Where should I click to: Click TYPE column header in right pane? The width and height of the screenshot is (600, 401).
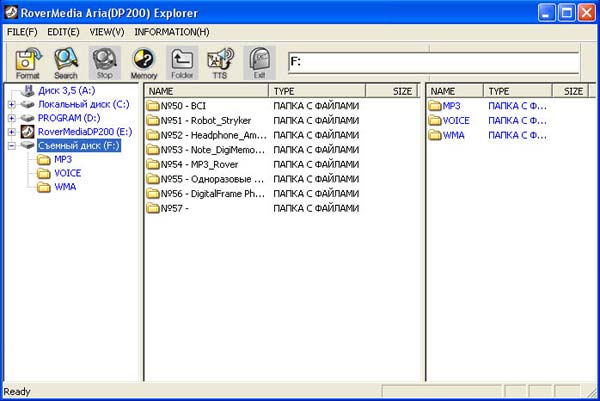pos(518,91)
